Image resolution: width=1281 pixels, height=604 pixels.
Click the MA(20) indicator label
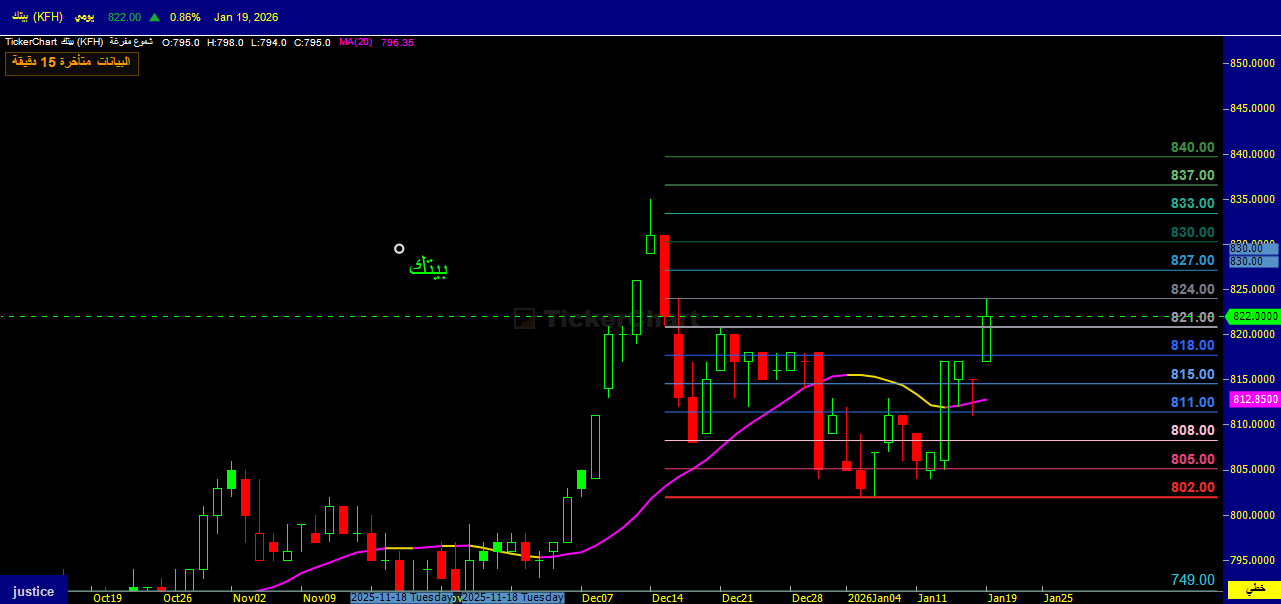click(x=356, y=42)
